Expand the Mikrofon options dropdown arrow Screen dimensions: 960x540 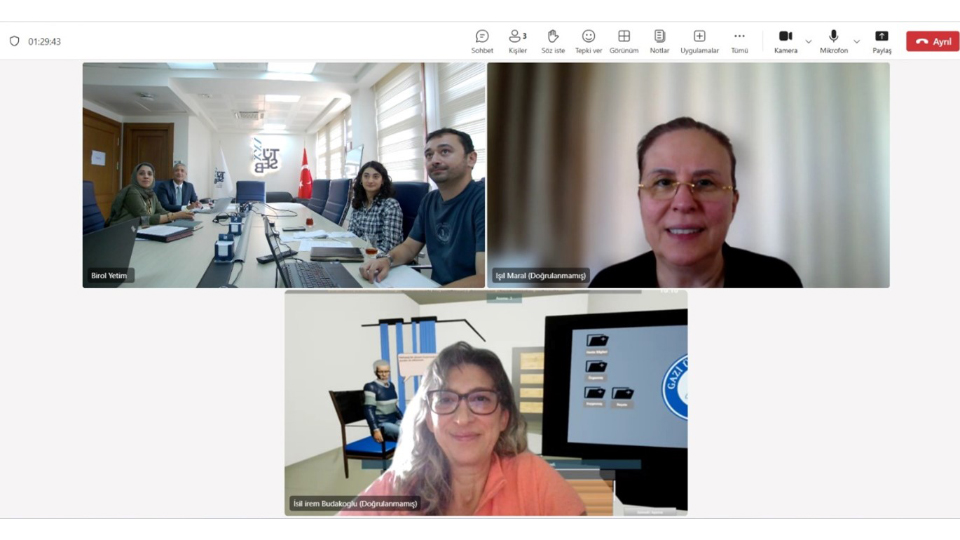pos(856,42)
